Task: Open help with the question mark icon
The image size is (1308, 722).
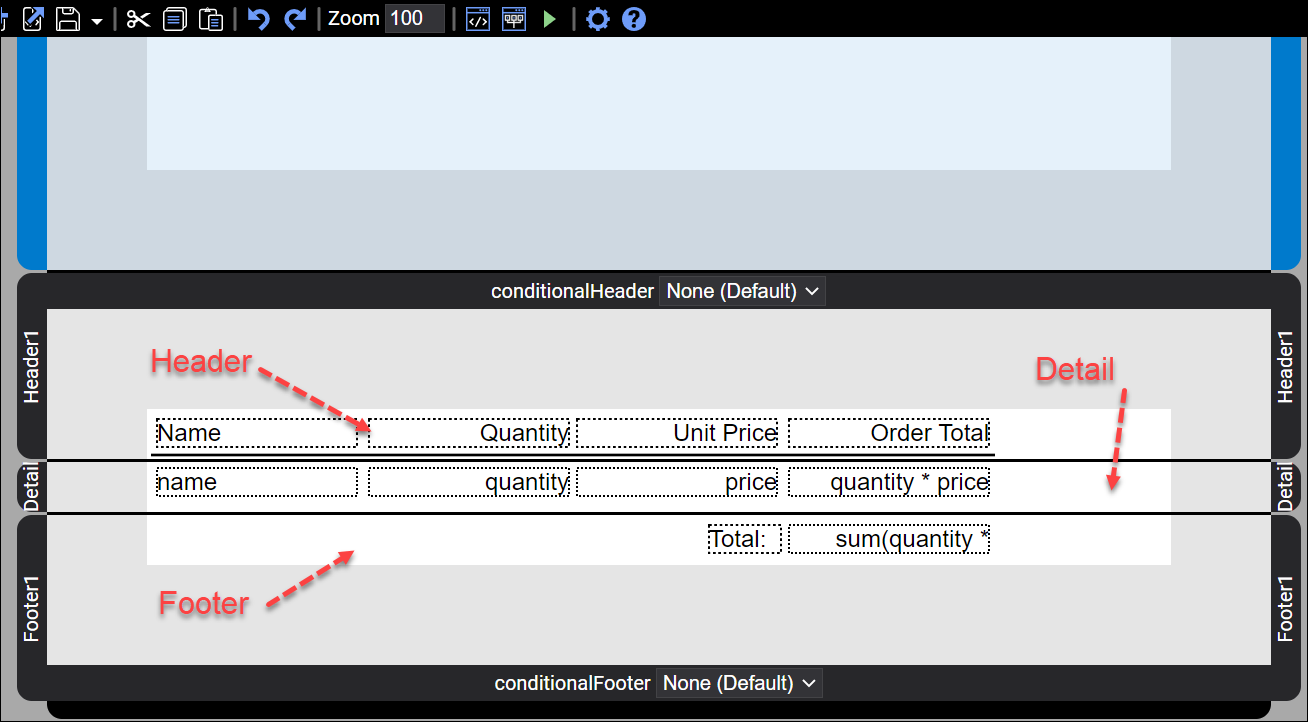Action: 634,19
